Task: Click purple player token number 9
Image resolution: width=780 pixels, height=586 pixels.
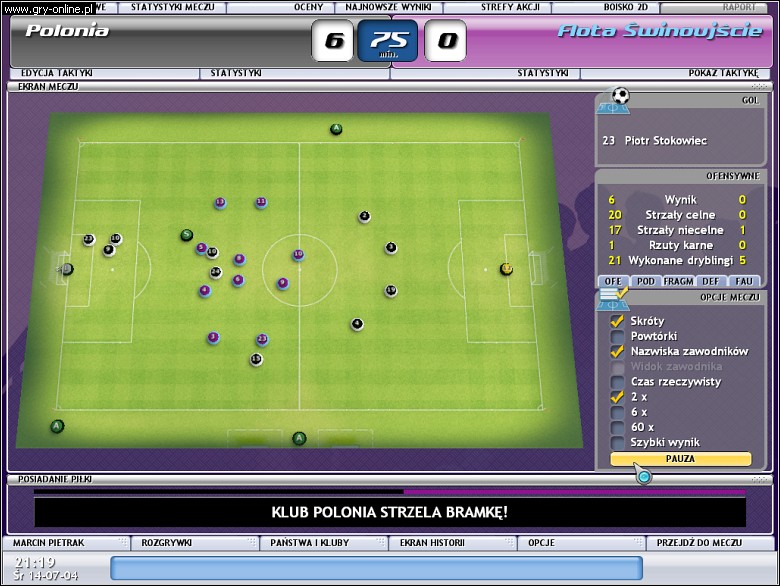Action: point(283,284)
